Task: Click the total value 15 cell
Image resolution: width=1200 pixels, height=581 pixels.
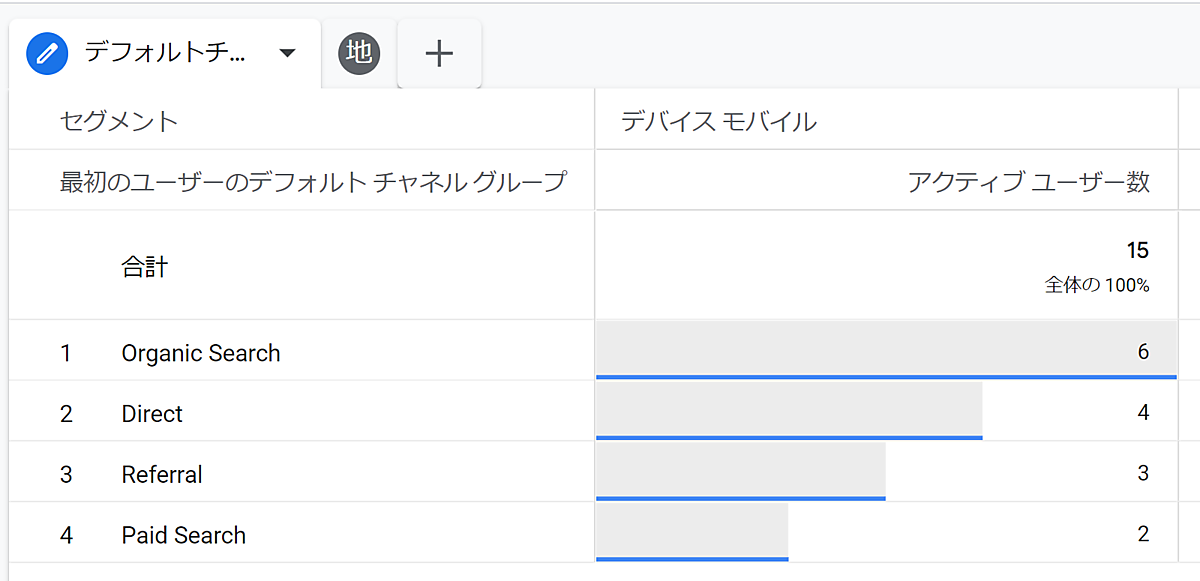Action: pos(1136,250)
